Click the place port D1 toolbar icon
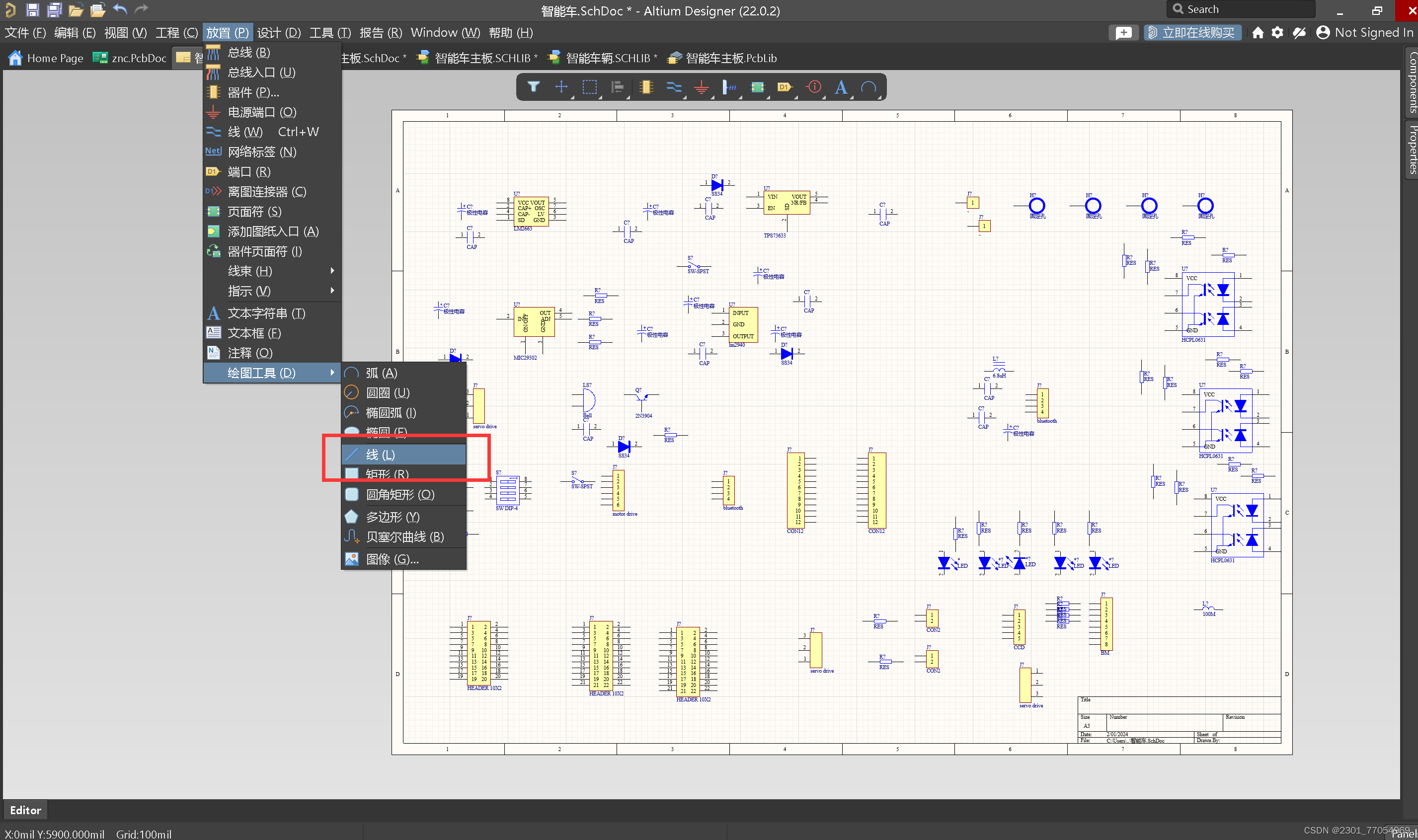Screen dimensions: 1418x840 click(785, 86)
